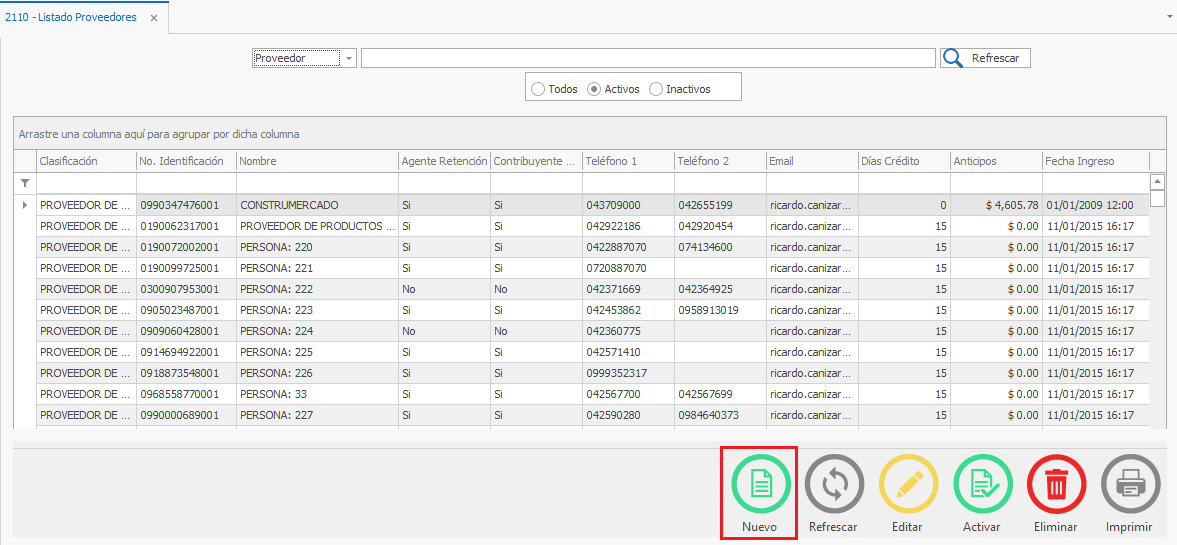This screenshot has width=1177, height=545.
Task: Expand the CONSTRUMERCADO row indicator arrow
Action: click(25, 205)
